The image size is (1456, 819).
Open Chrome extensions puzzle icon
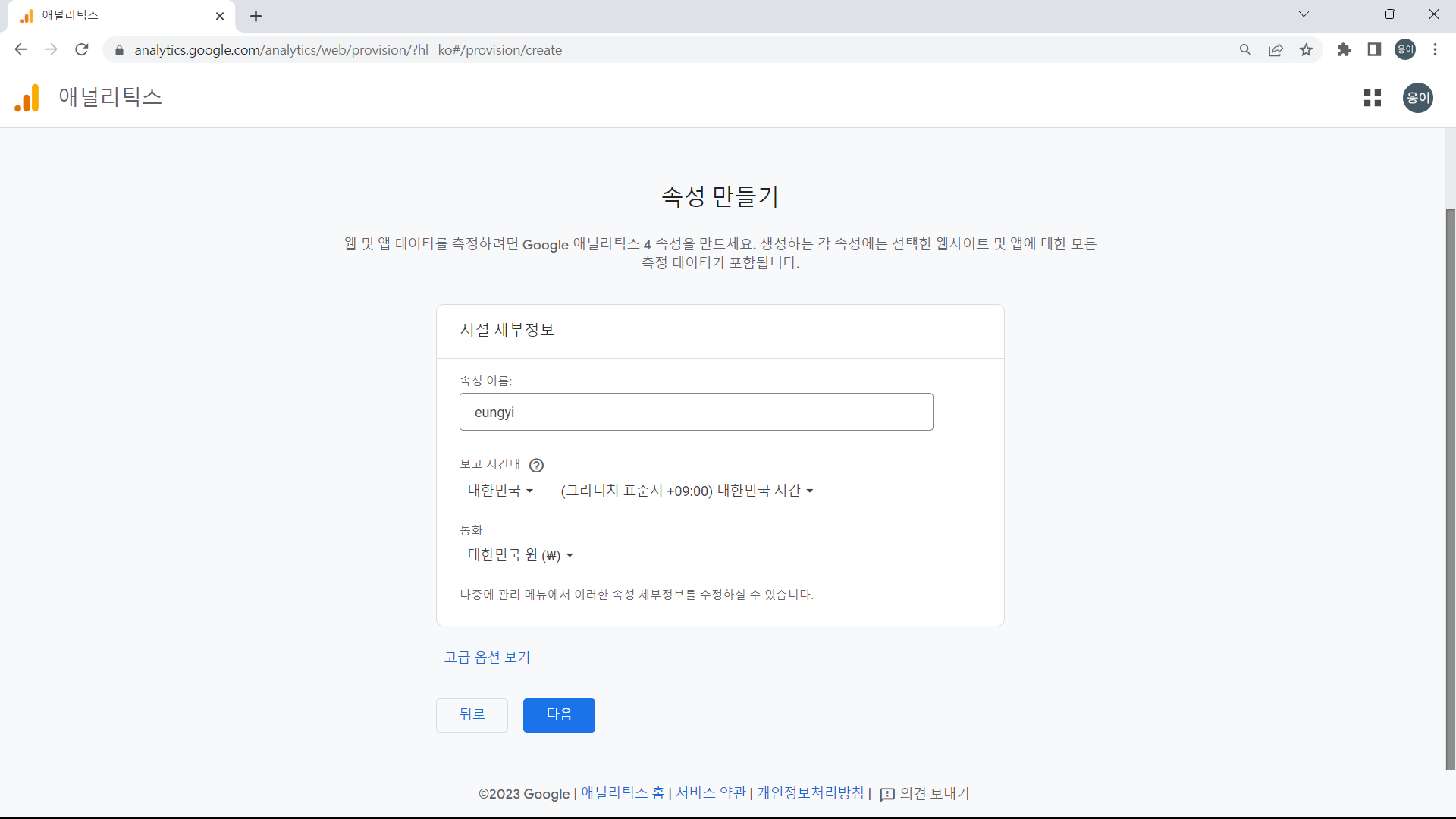pyautogui.click(x=1344, y=49)
